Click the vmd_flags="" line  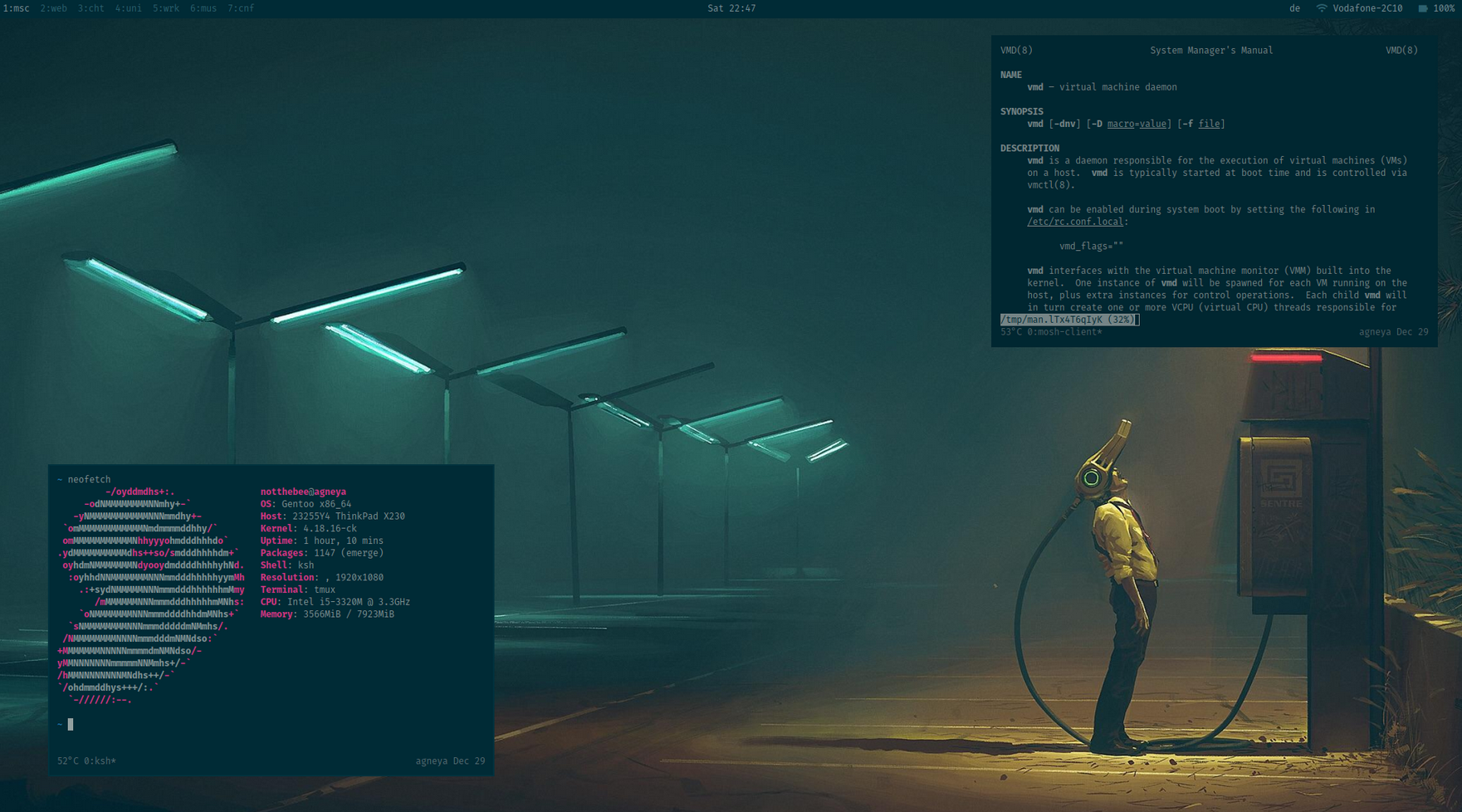[1091, 247]
